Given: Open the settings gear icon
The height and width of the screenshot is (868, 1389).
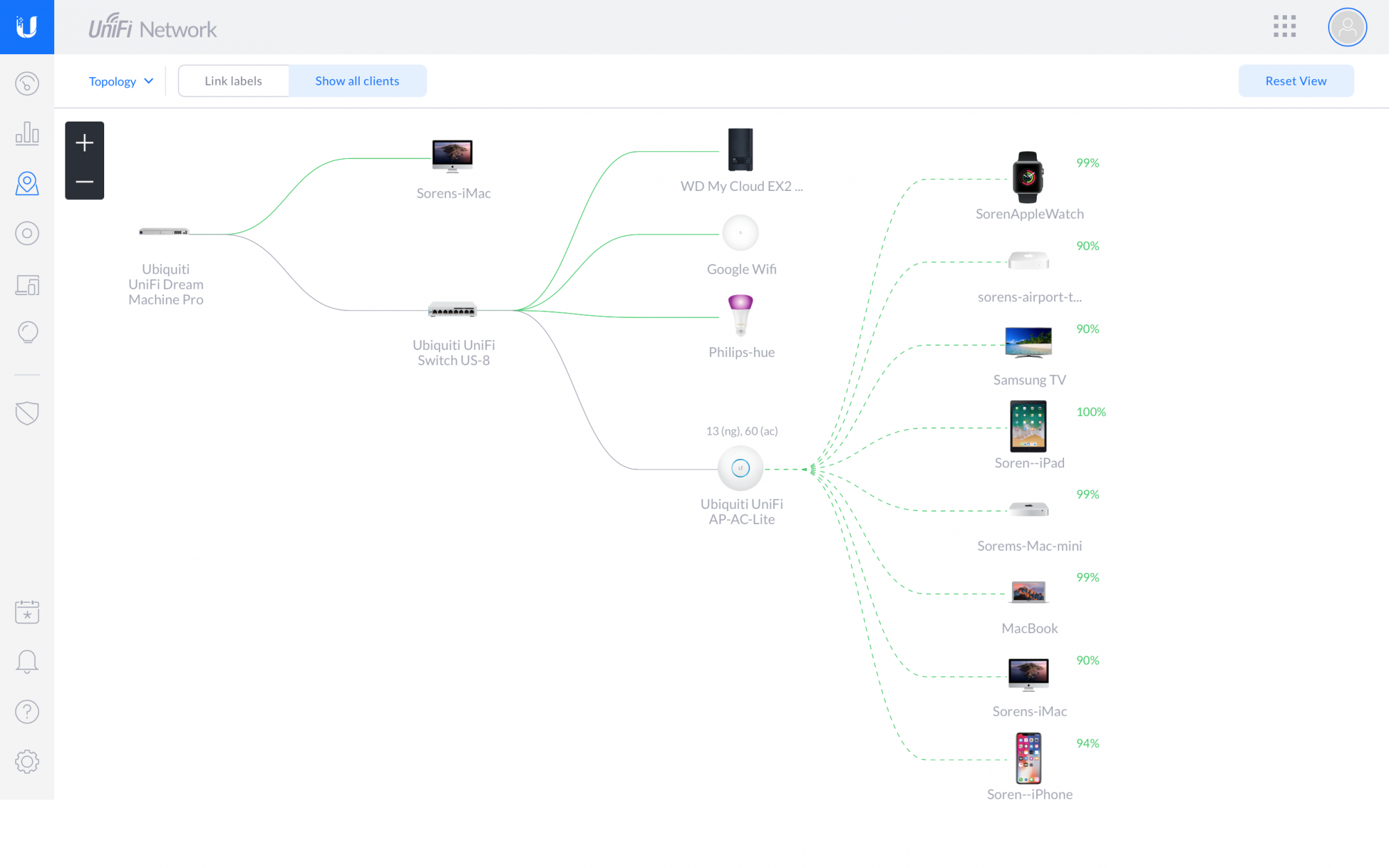Looking at the screenshot, I should tap(27, 761).
